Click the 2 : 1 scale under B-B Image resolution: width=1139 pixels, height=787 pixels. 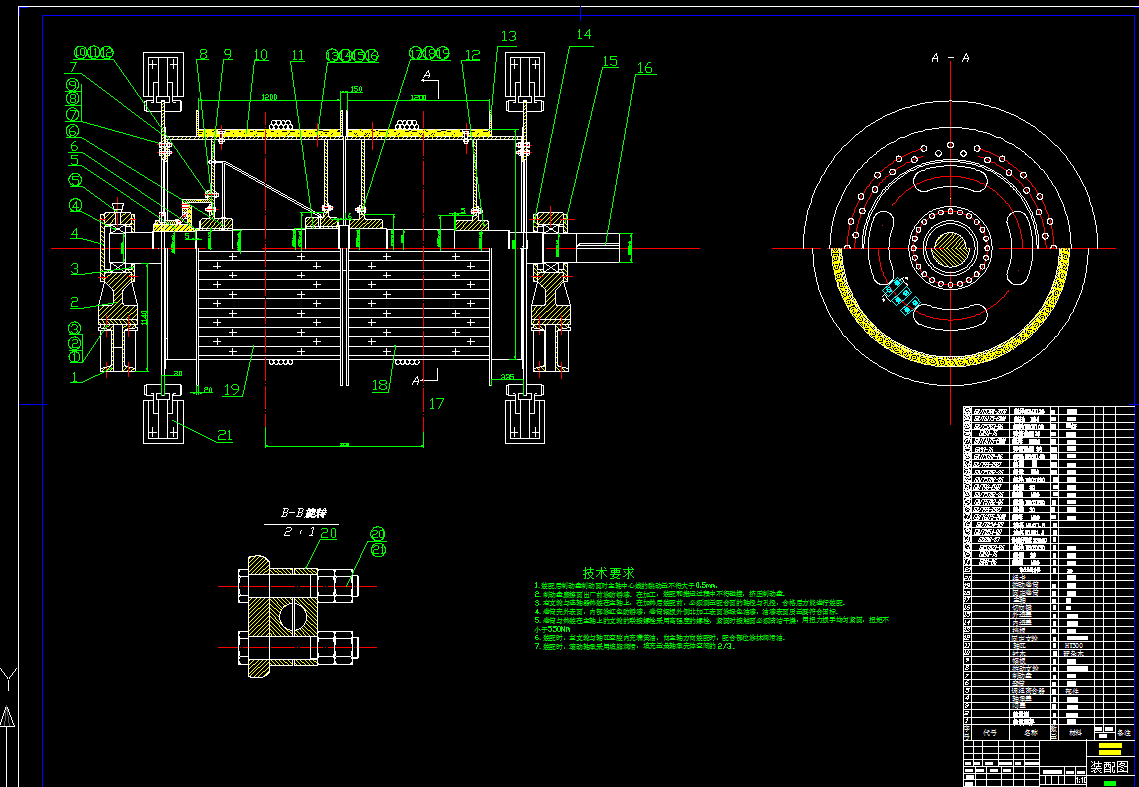(299, 532)
